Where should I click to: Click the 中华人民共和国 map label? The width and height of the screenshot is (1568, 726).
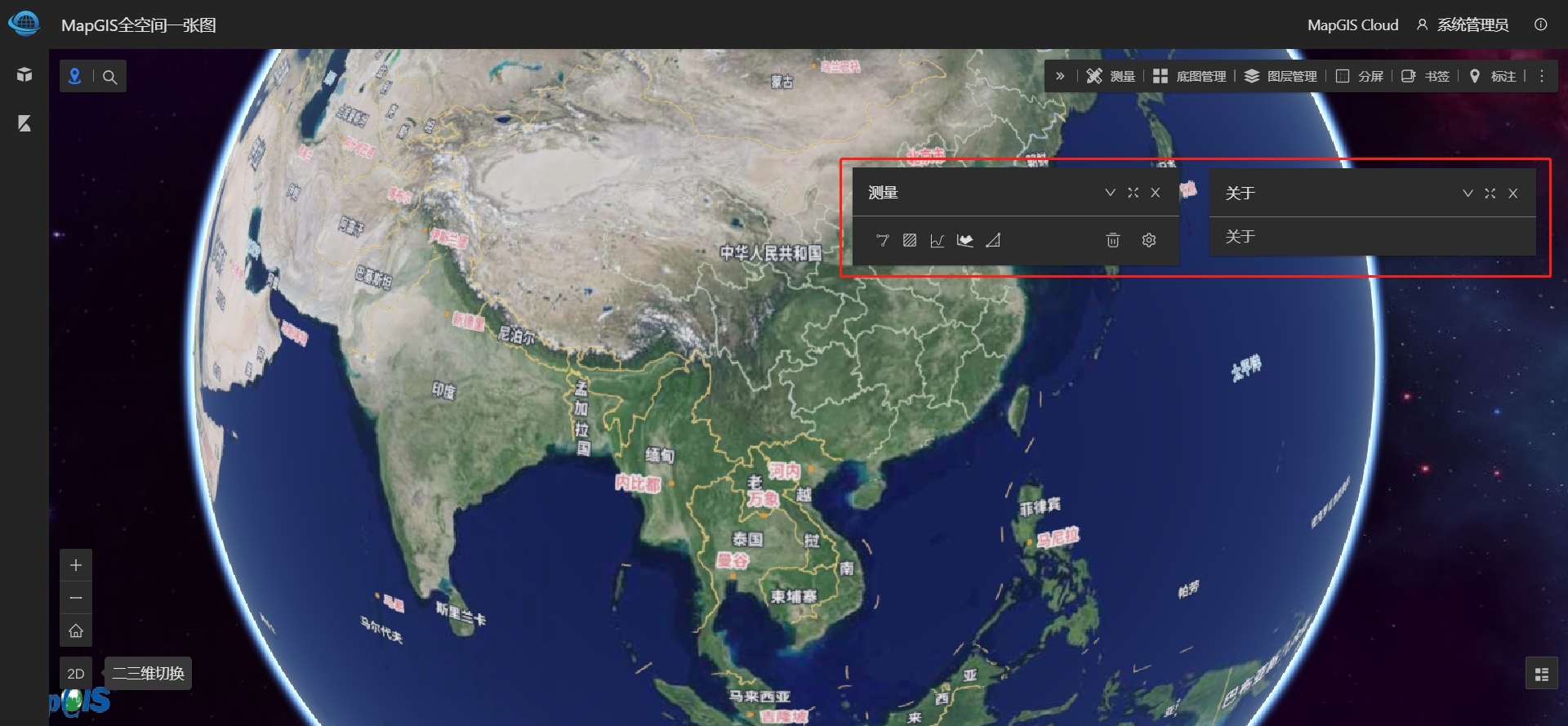770,253
